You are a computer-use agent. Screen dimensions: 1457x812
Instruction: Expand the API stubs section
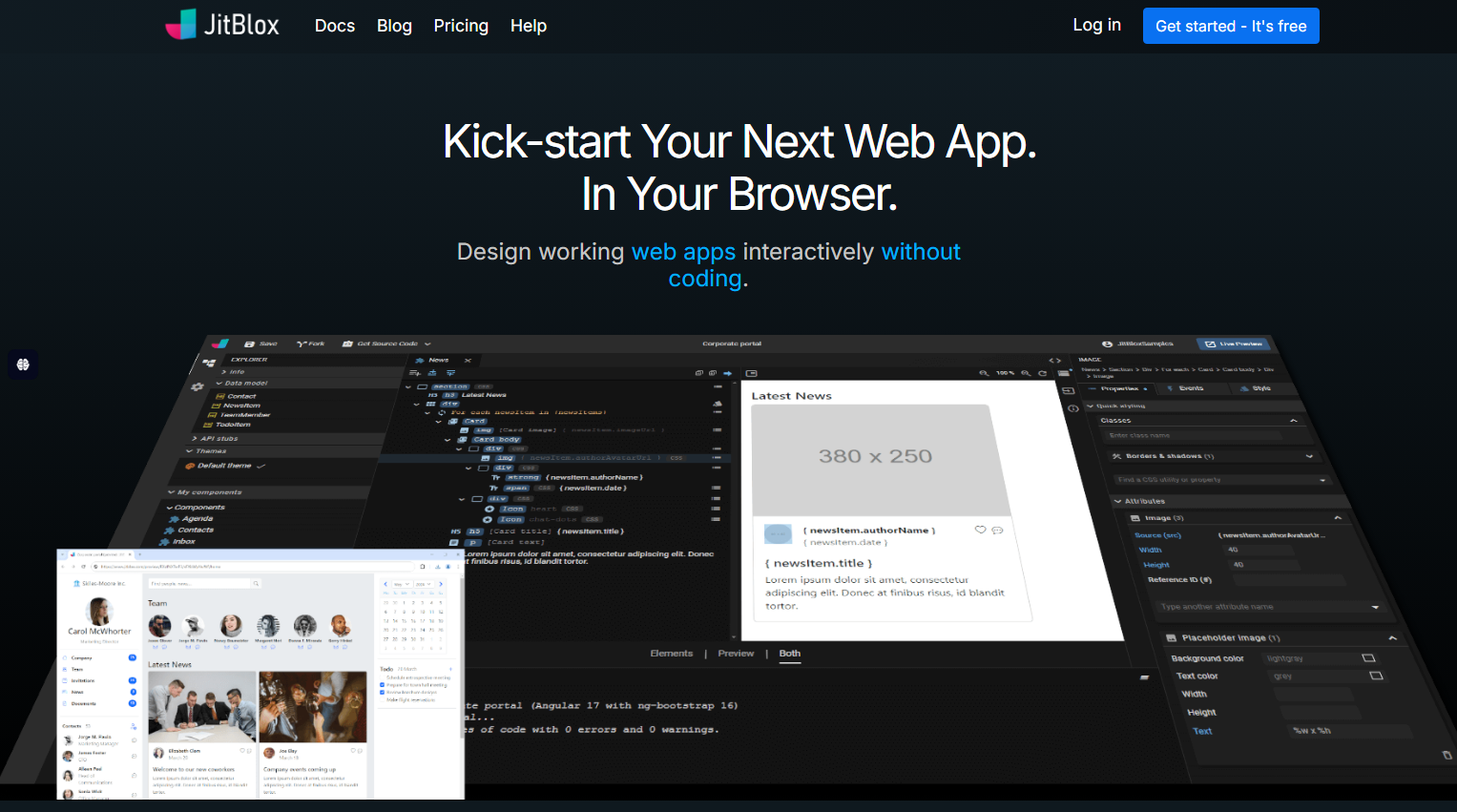(216, 439)
